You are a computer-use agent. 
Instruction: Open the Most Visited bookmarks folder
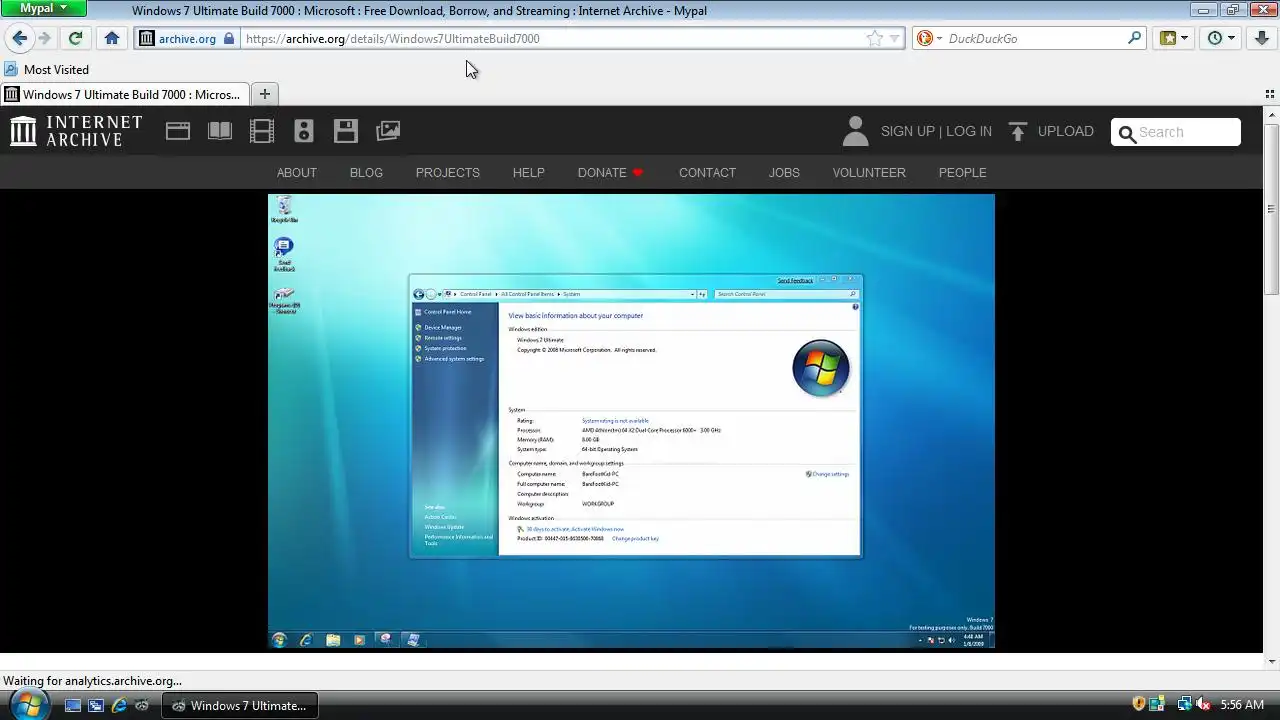coord(47,69)
